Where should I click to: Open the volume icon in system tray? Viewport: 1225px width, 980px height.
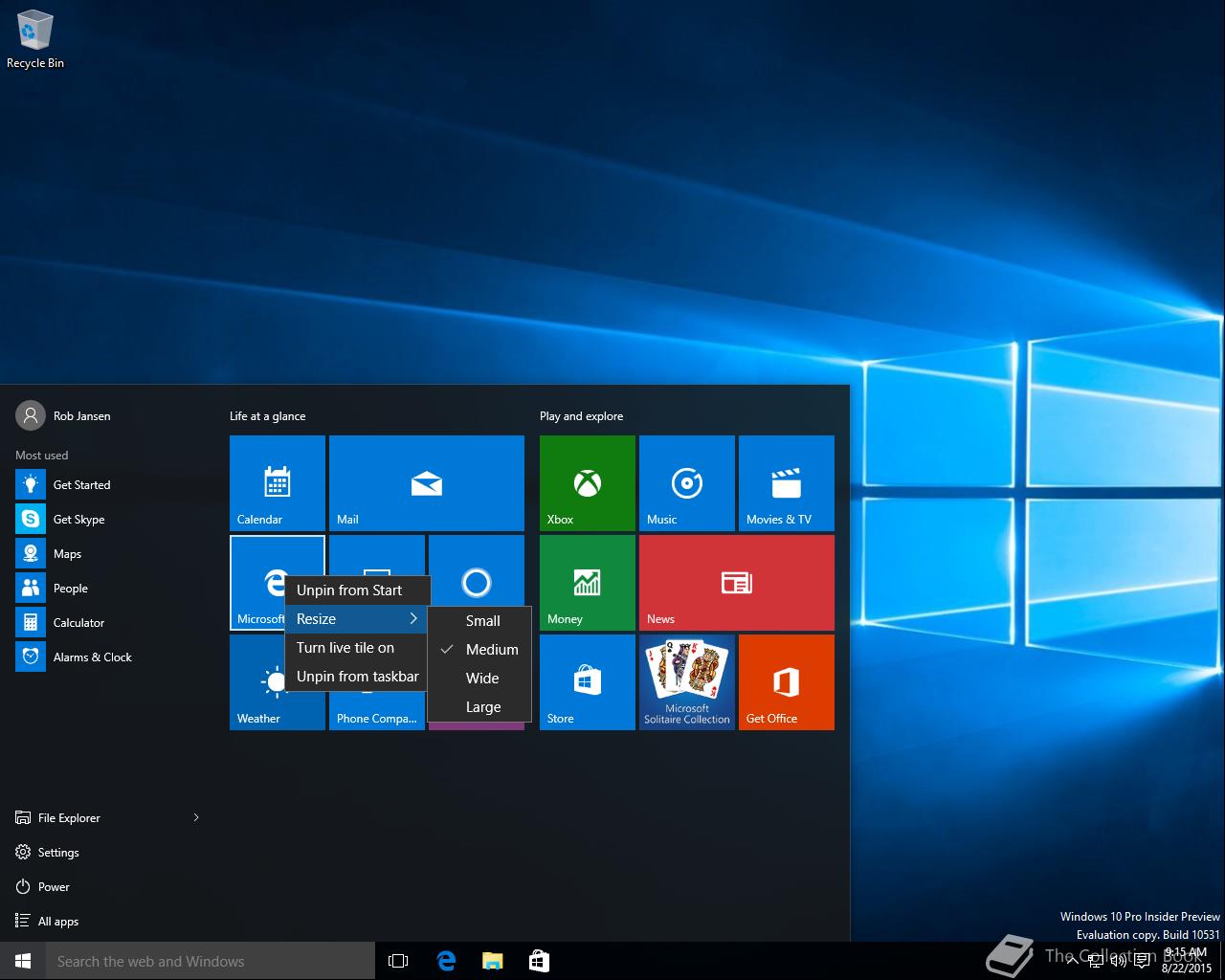[x=1118, y=961]
